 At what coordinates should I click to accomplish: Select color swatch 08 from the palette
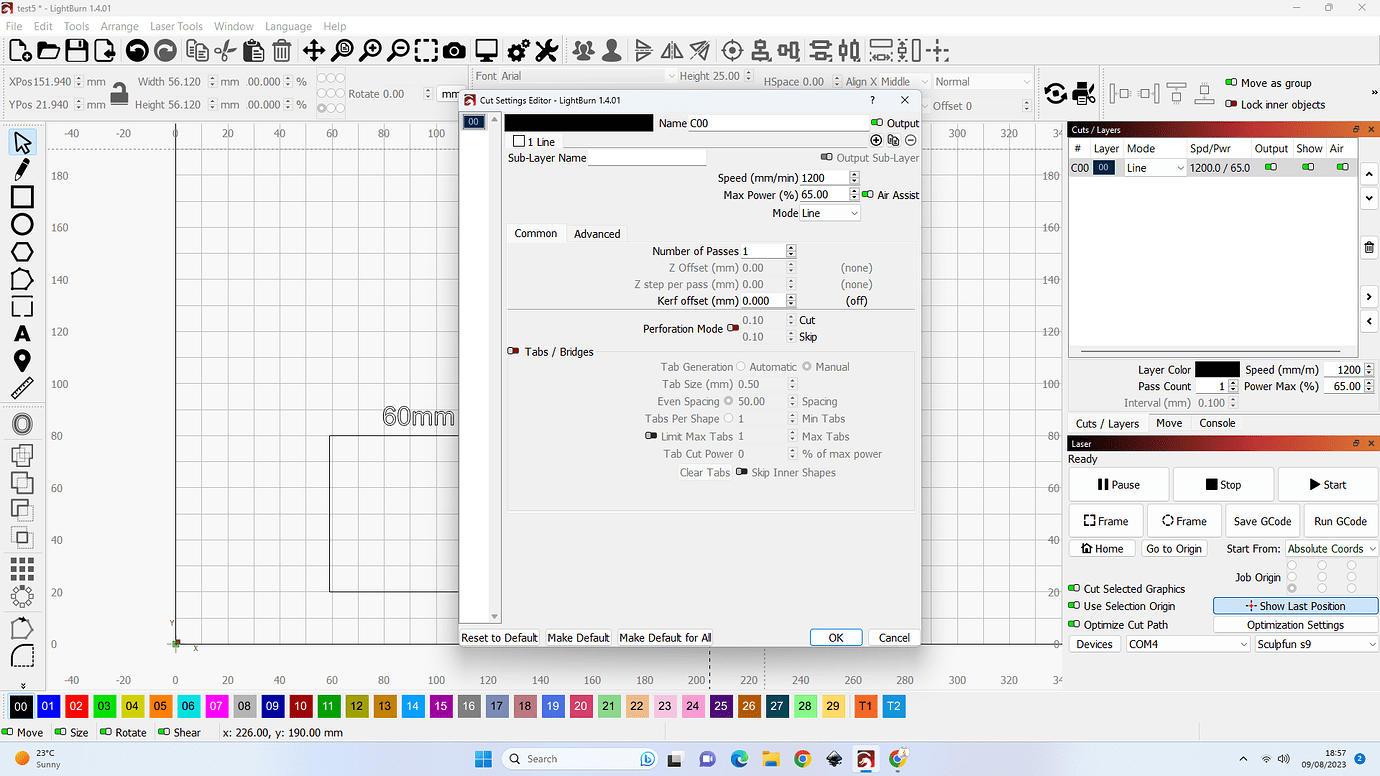tap(244, 706)
